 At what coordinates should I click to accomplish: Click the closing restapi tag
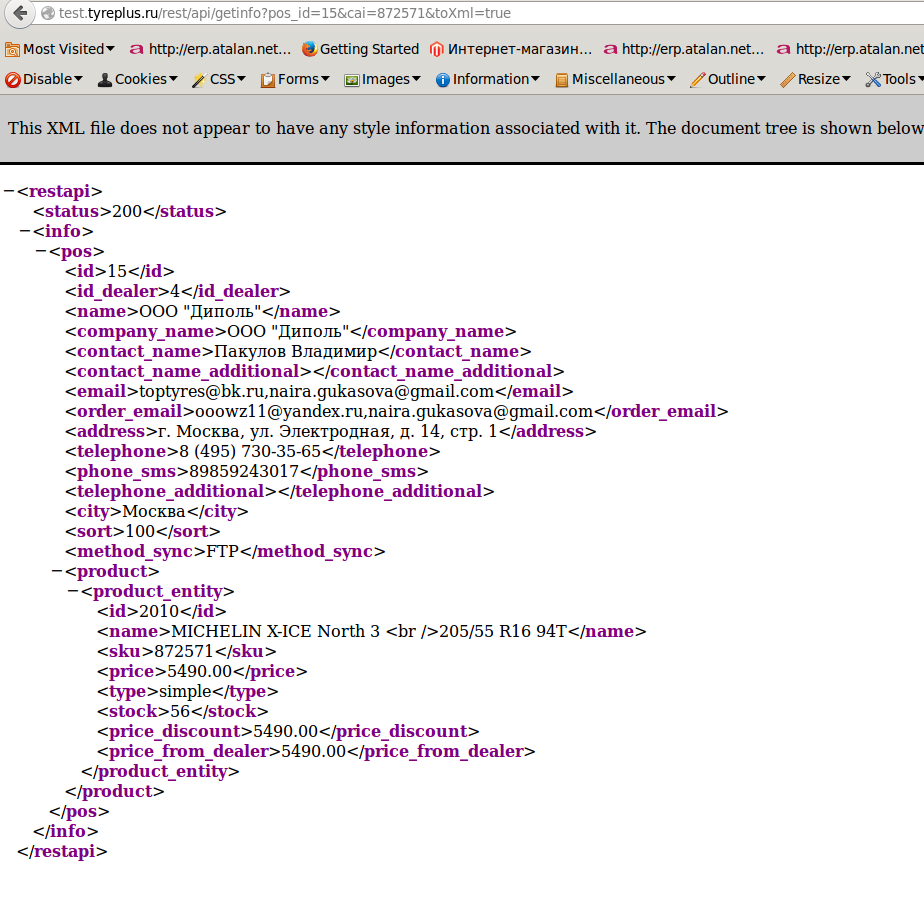click(x=62, y=851)
